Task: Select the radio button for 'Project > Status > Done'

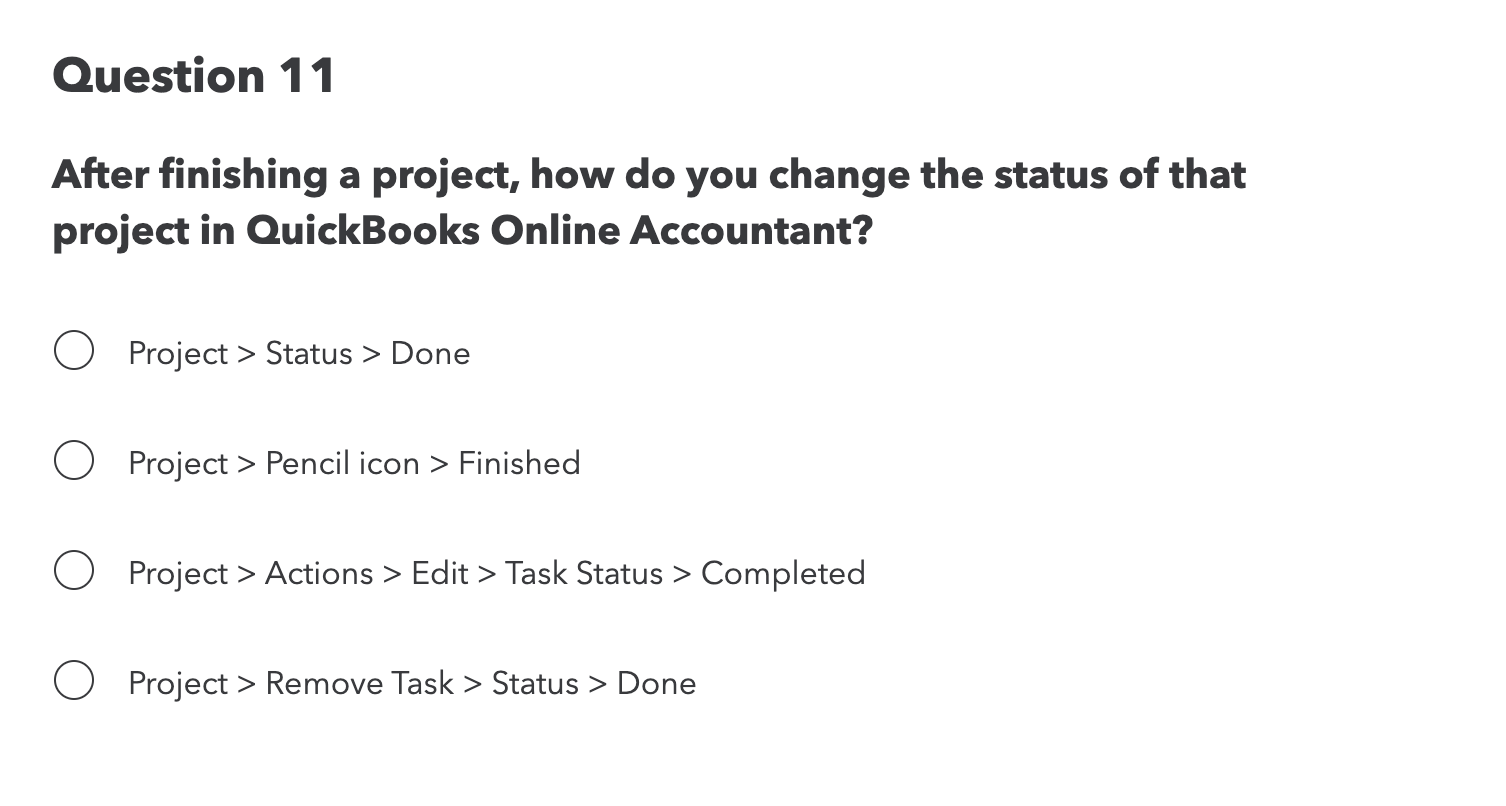Action: pos(74,351)
